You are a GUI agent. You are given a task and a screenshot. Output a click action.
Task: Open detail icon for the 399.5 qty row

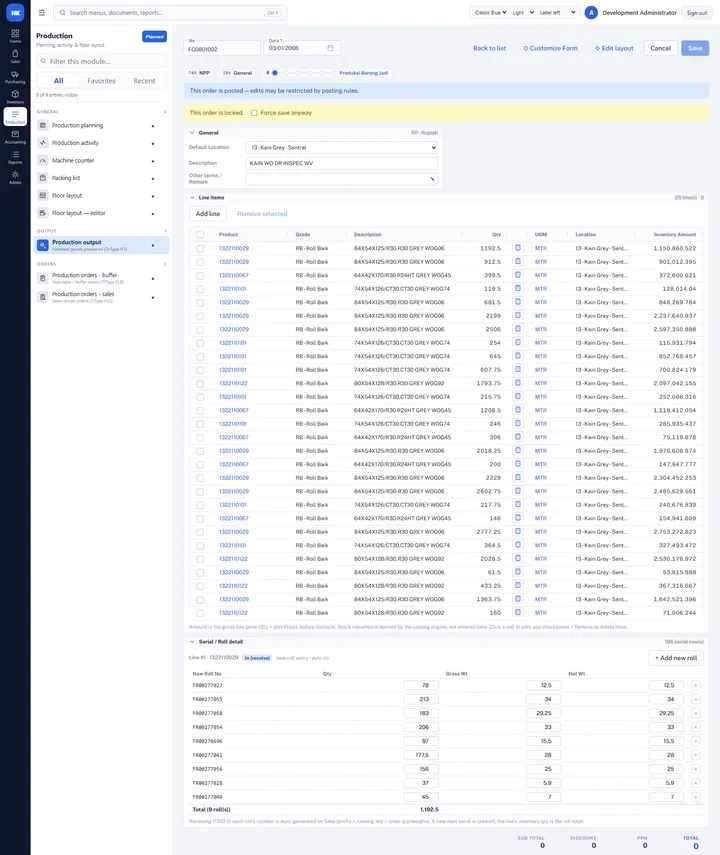click(518, 275)
